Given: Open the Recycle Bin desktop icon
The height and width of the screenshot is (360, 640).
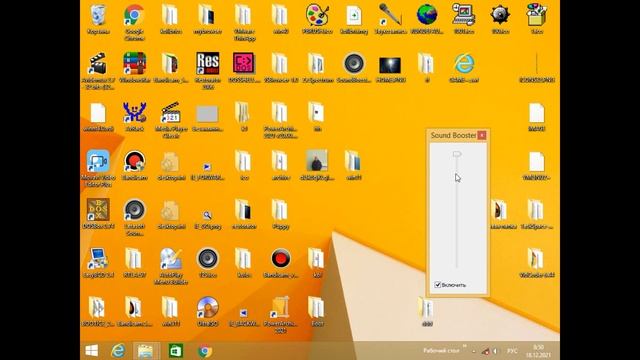Looking at the screenshot, I should click(98, 16).
